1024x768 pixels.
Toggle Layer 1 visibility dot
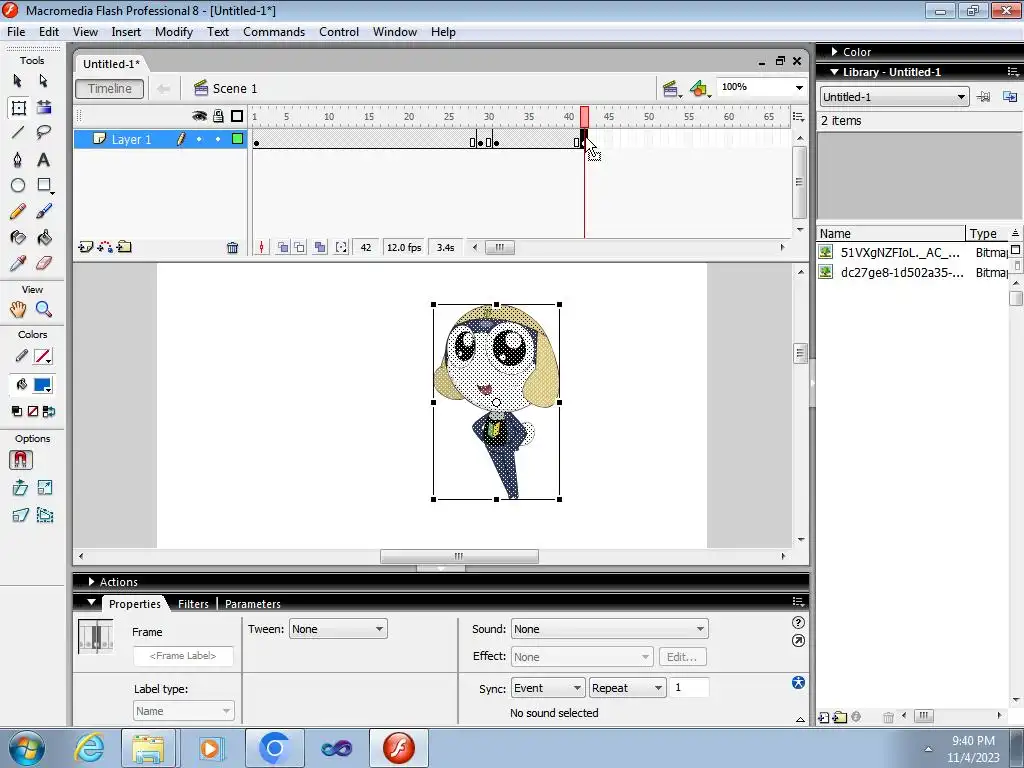click(199, 139)
